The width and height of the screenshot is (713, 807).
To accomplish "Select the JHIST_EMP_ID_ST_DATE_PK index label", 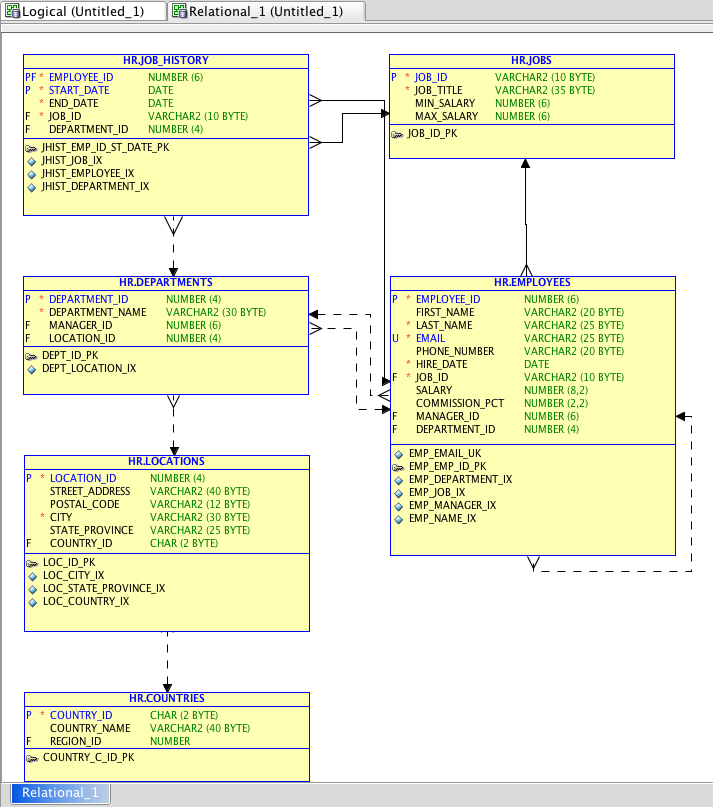I will 106,147.
